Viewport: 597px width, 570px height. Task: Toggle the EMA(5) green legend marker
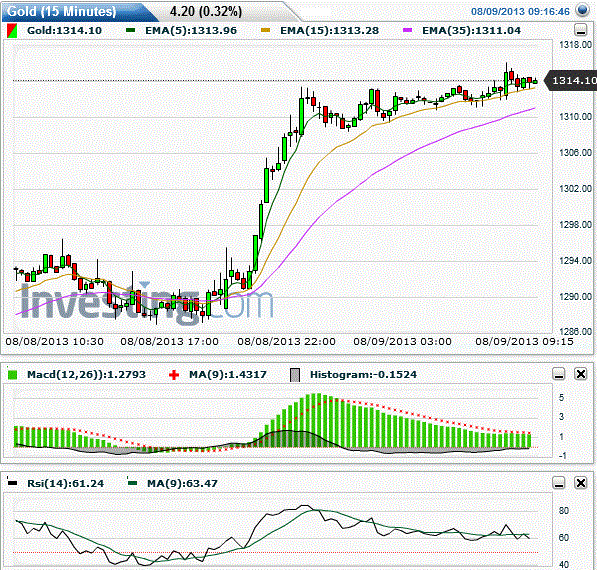pos(131,30)
